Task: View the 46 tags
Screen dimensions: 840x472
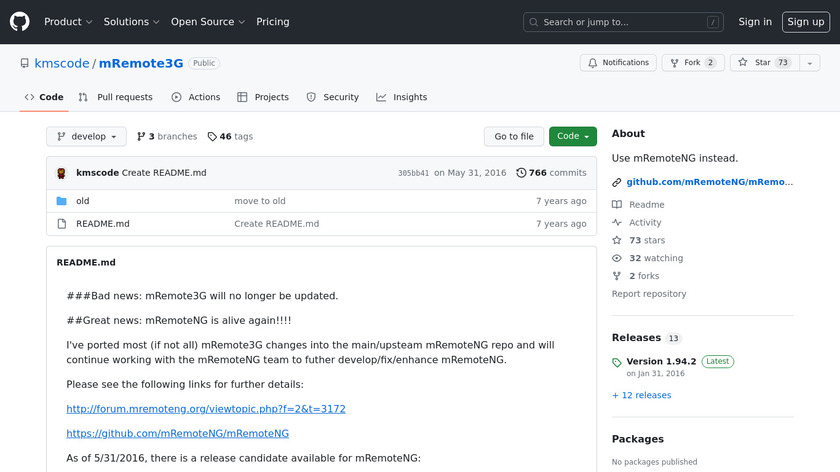Action: pyautogui.click(x=230, y=137)
